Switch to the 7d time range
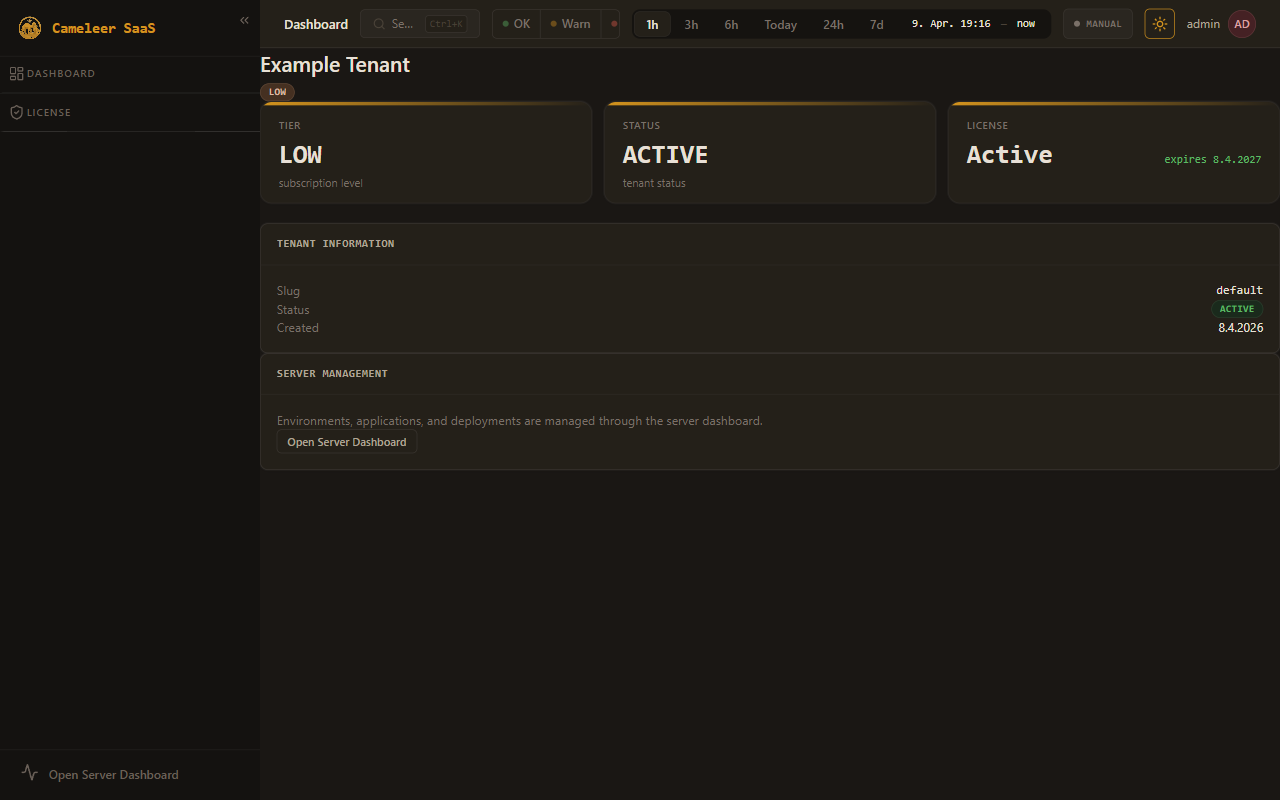This screenshot has width=1280, height=800. coord(876,25)
